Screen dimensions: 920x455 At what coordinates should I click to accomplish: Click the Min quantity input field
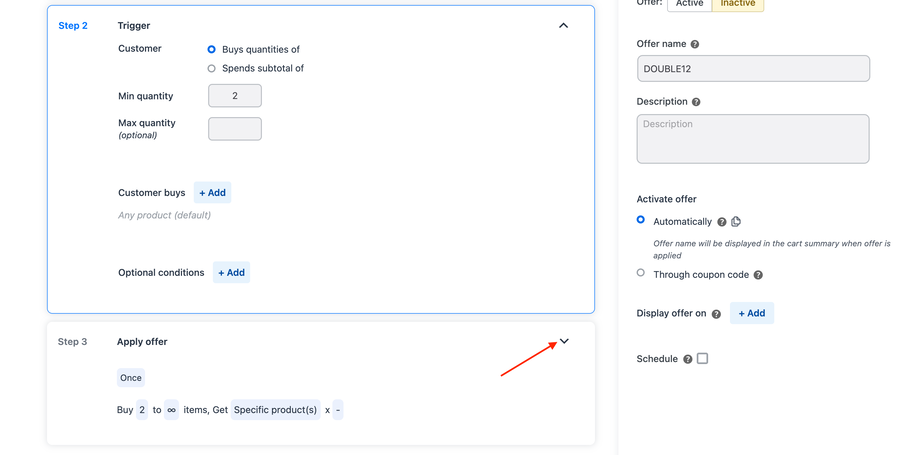coord(235,96)
